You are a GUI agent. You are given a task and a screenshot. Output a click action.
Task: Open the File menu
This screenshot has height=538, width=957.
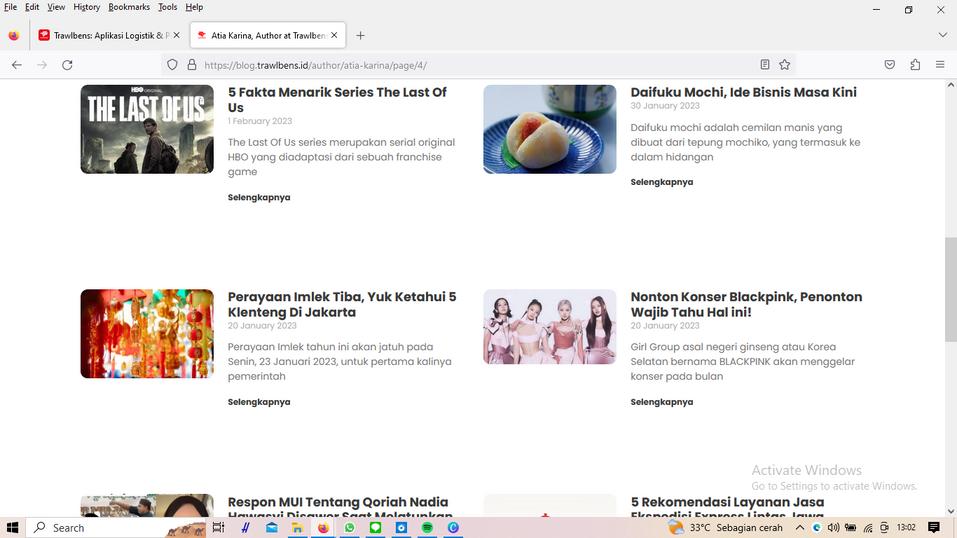[10, 7]
